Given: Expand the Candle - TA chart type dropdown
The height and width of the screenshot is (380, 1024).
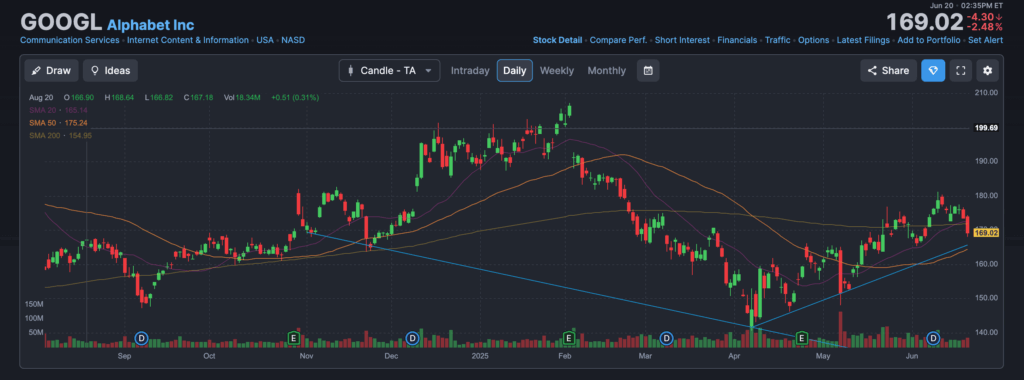Looking at the screenshot, I should coord(389,71).
